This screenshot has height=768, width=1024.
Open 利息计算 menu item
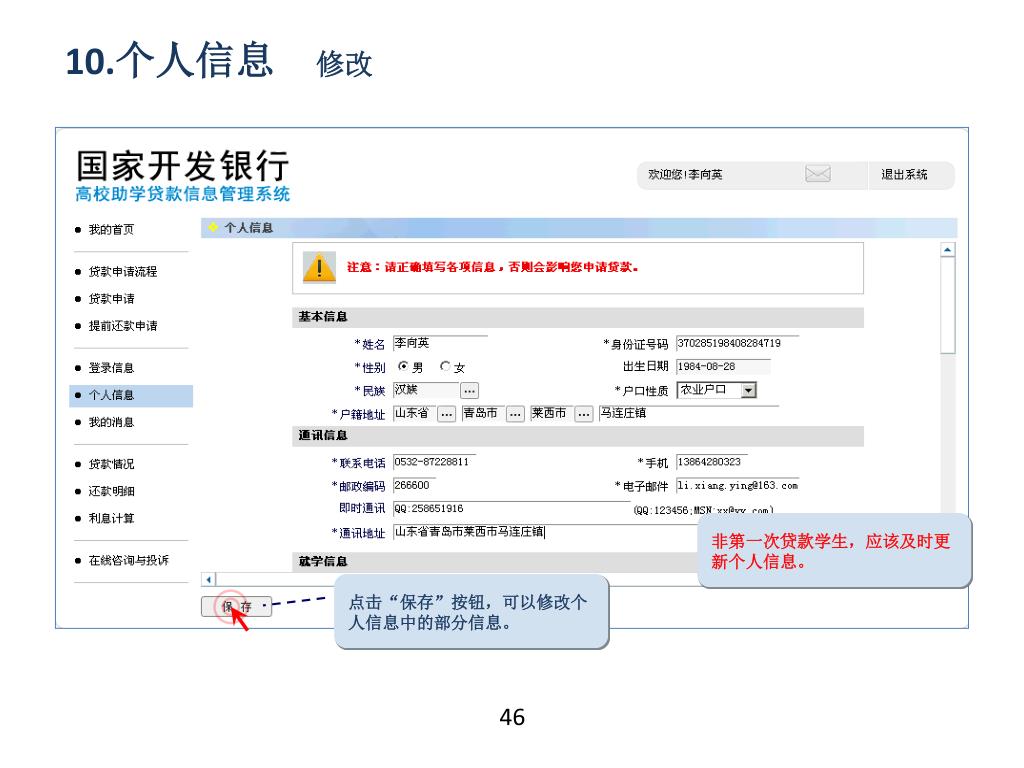point(111,519)
